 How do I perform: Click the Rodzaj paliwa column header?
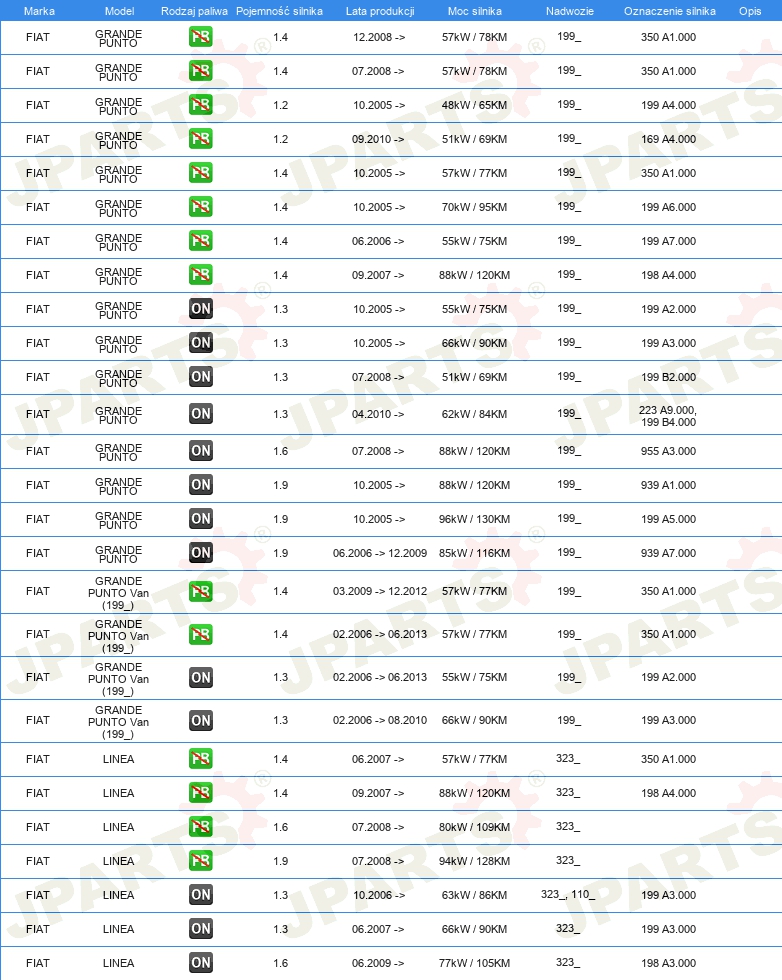point(194,11)
